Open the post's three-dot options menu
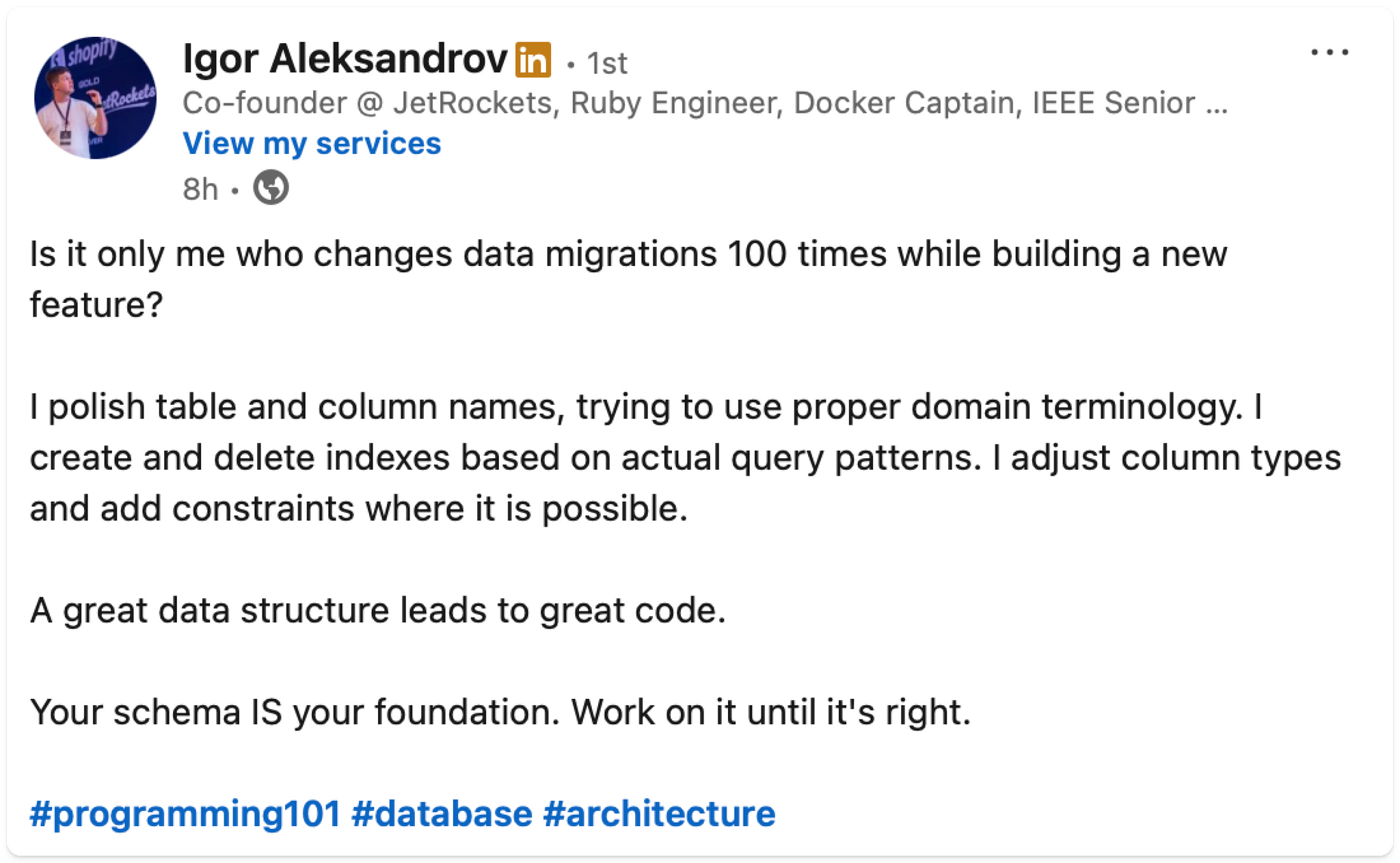Screen dimensions: 1400x863 [1329, 53]
